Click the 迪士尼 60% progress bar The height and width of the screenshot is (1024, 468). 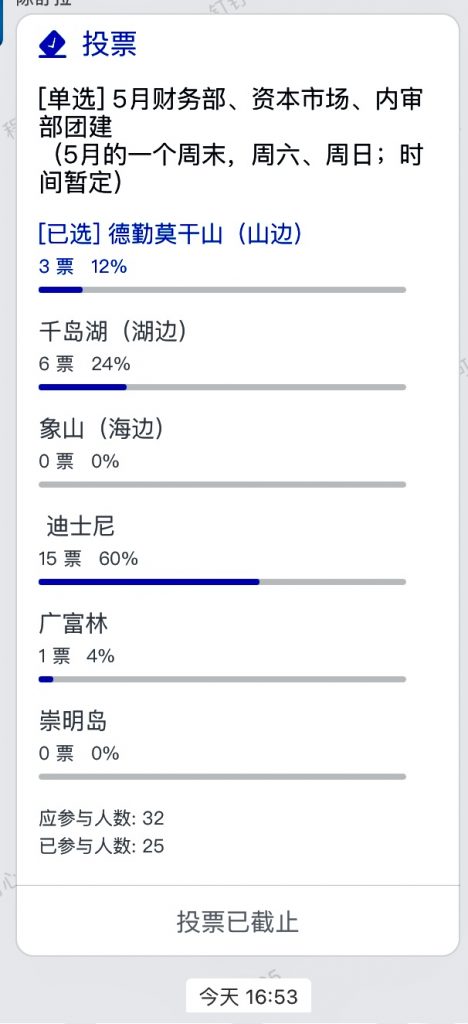click(x=222, y=581)
